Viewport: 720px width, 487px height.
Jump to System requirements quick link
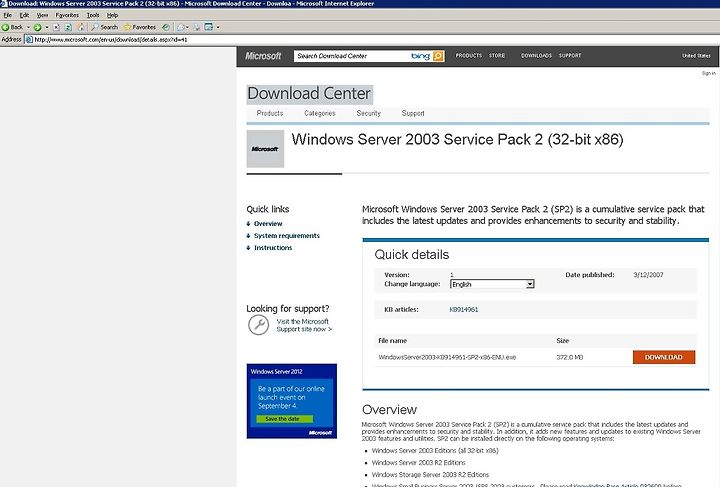(287, 235)
